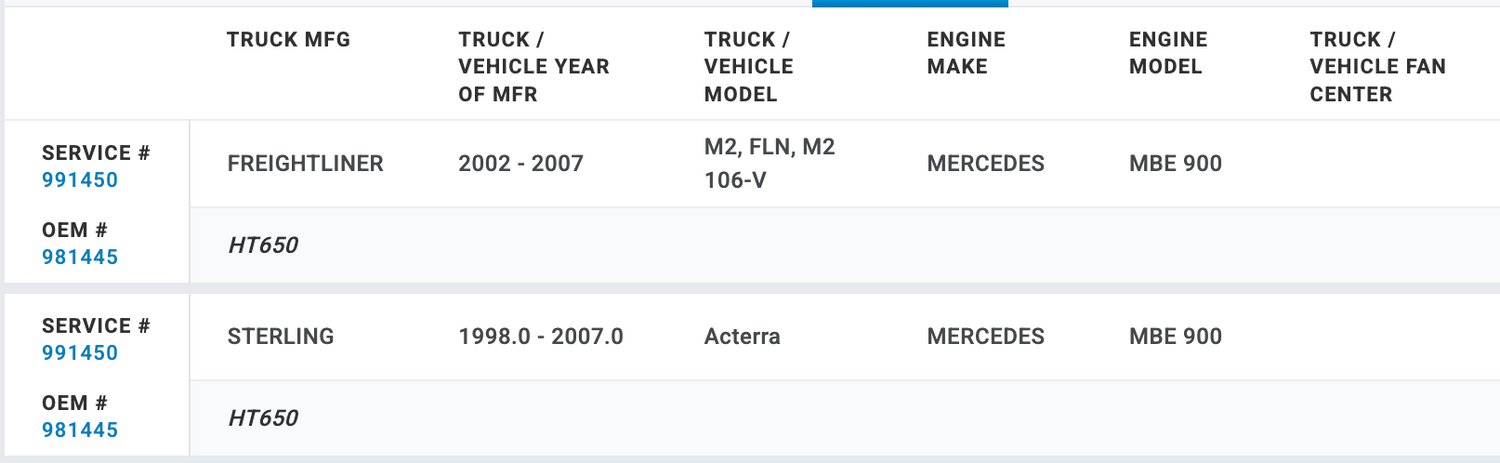Click the ENGINE MODEL column header
Viewport: 1500px width, 463px height.
point(1168,53)
